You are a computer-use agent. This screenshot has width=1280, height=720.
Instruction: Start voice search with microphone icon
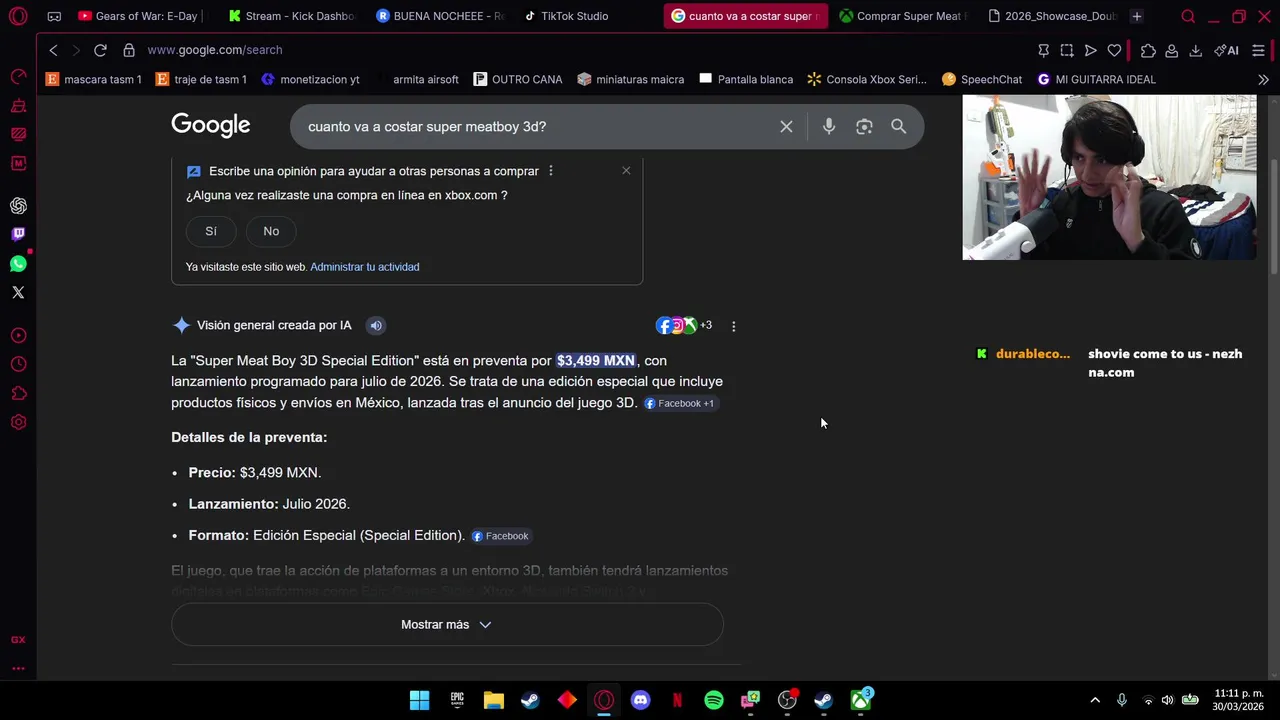(829, 127)
